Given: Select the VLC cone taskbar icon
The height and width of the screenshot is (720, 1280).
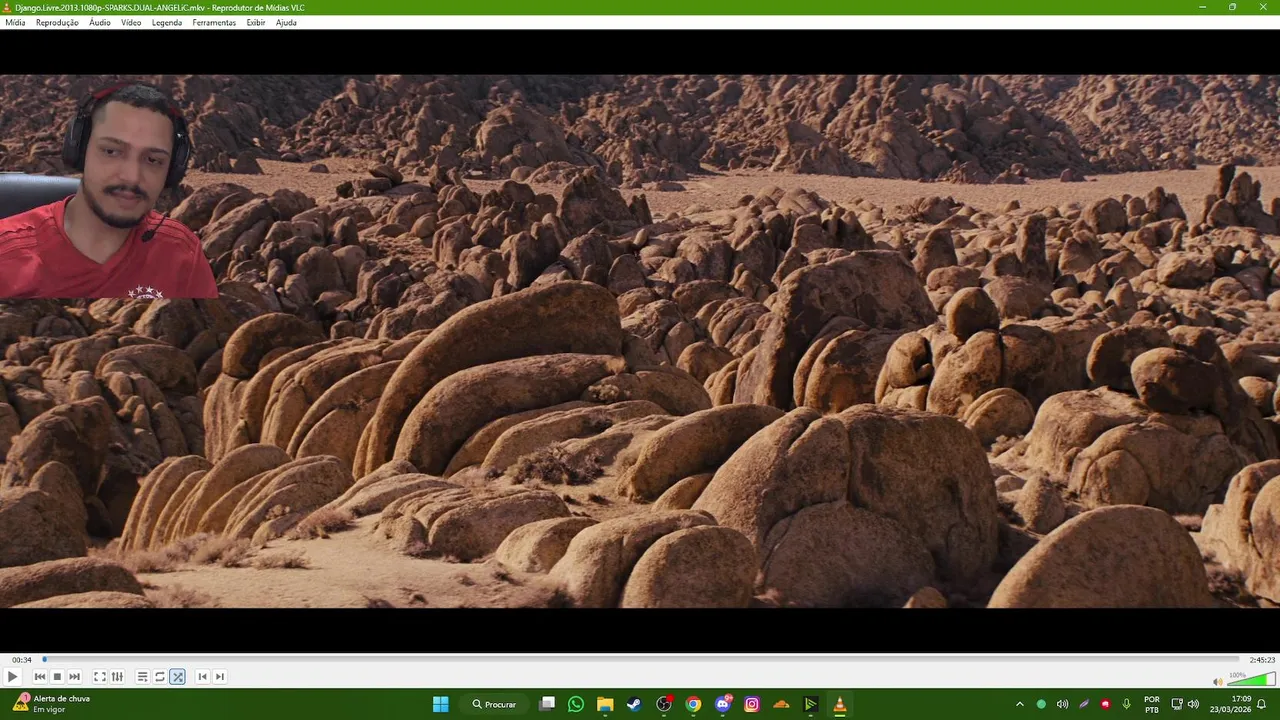Looking at the screenshot, I should coord(840,704).
